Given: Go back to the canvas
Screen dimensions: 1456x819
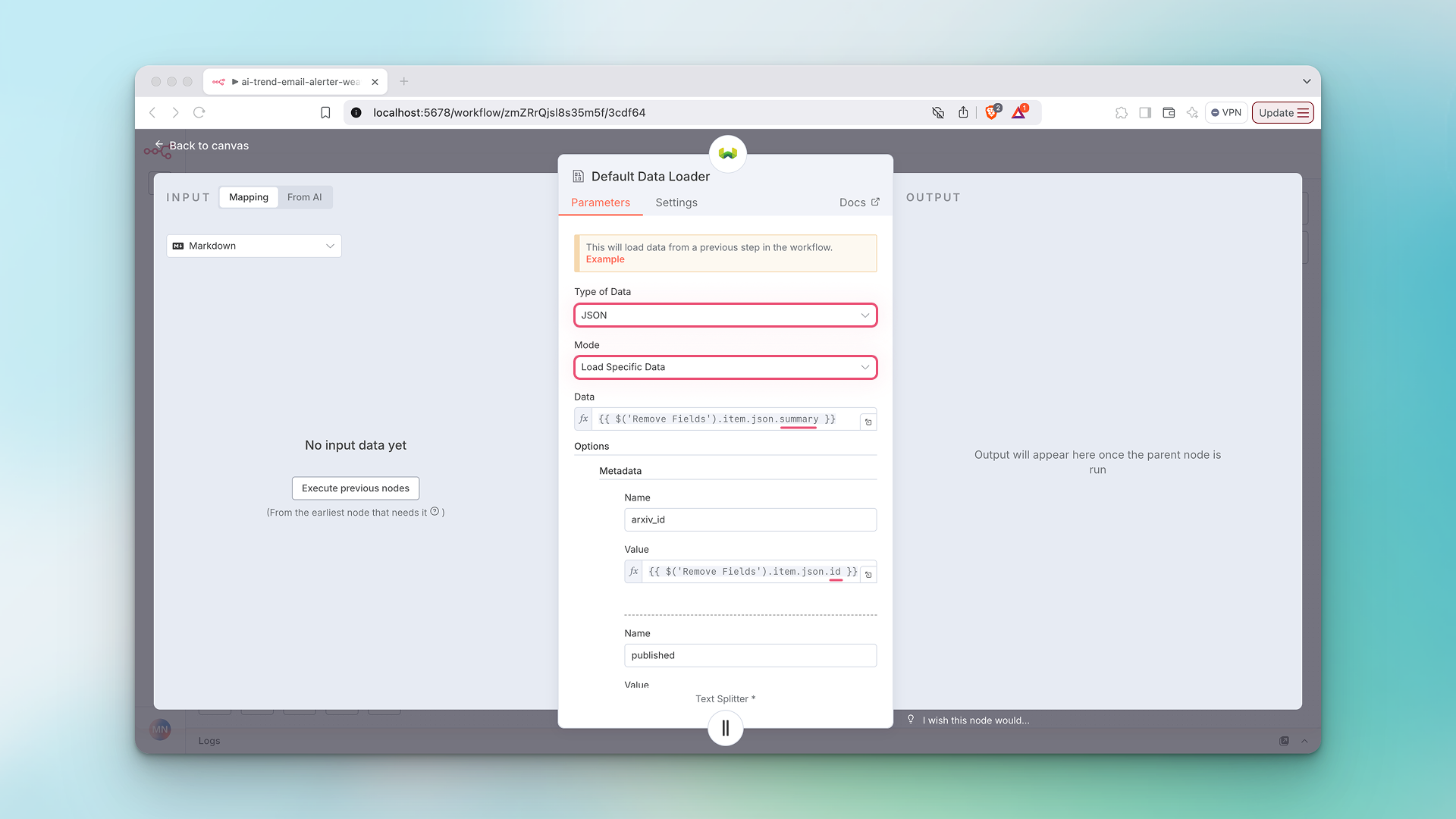Looking at the screenshot, I should (x=202, y=145).
